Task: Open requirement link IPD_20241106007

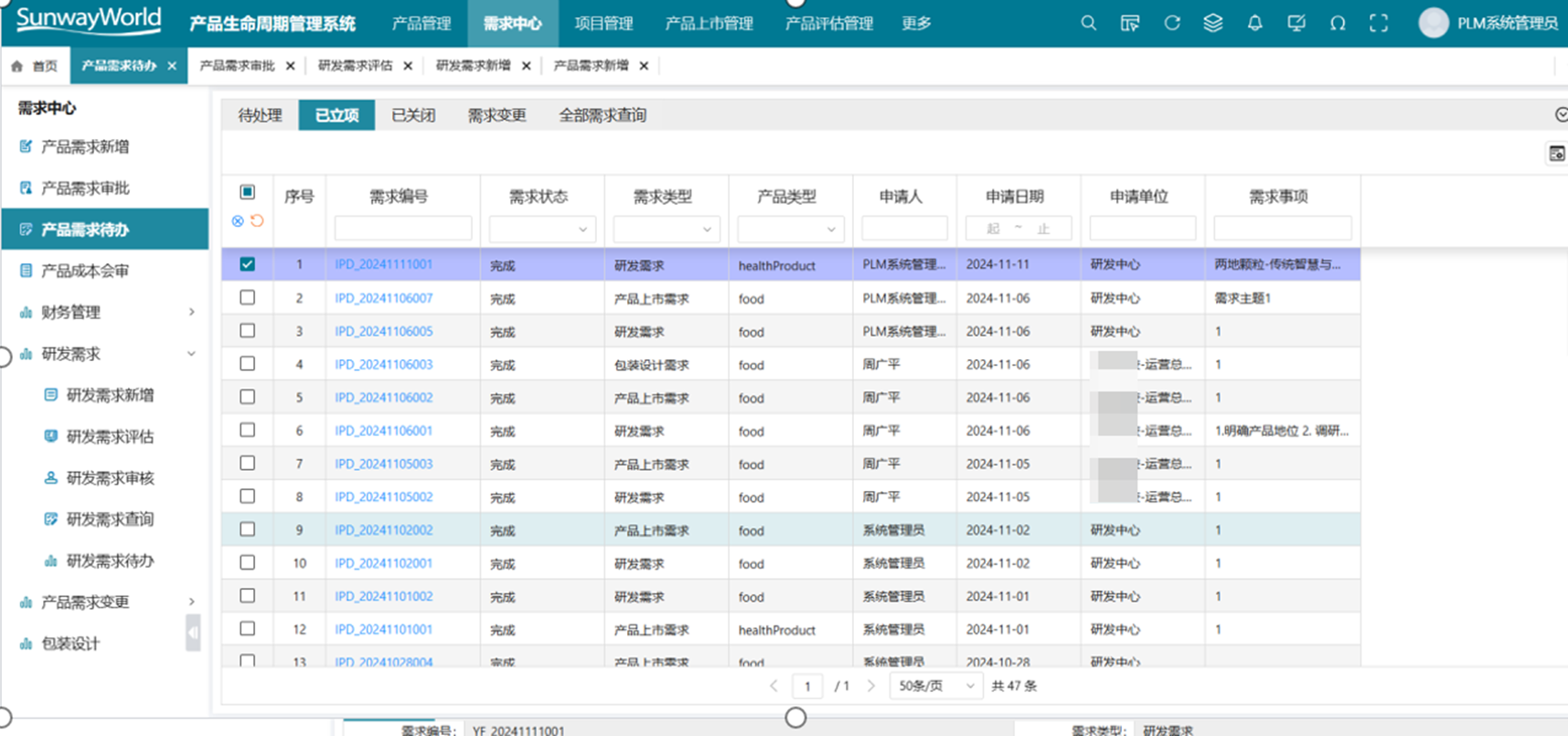Action: [x=383, y=298]
